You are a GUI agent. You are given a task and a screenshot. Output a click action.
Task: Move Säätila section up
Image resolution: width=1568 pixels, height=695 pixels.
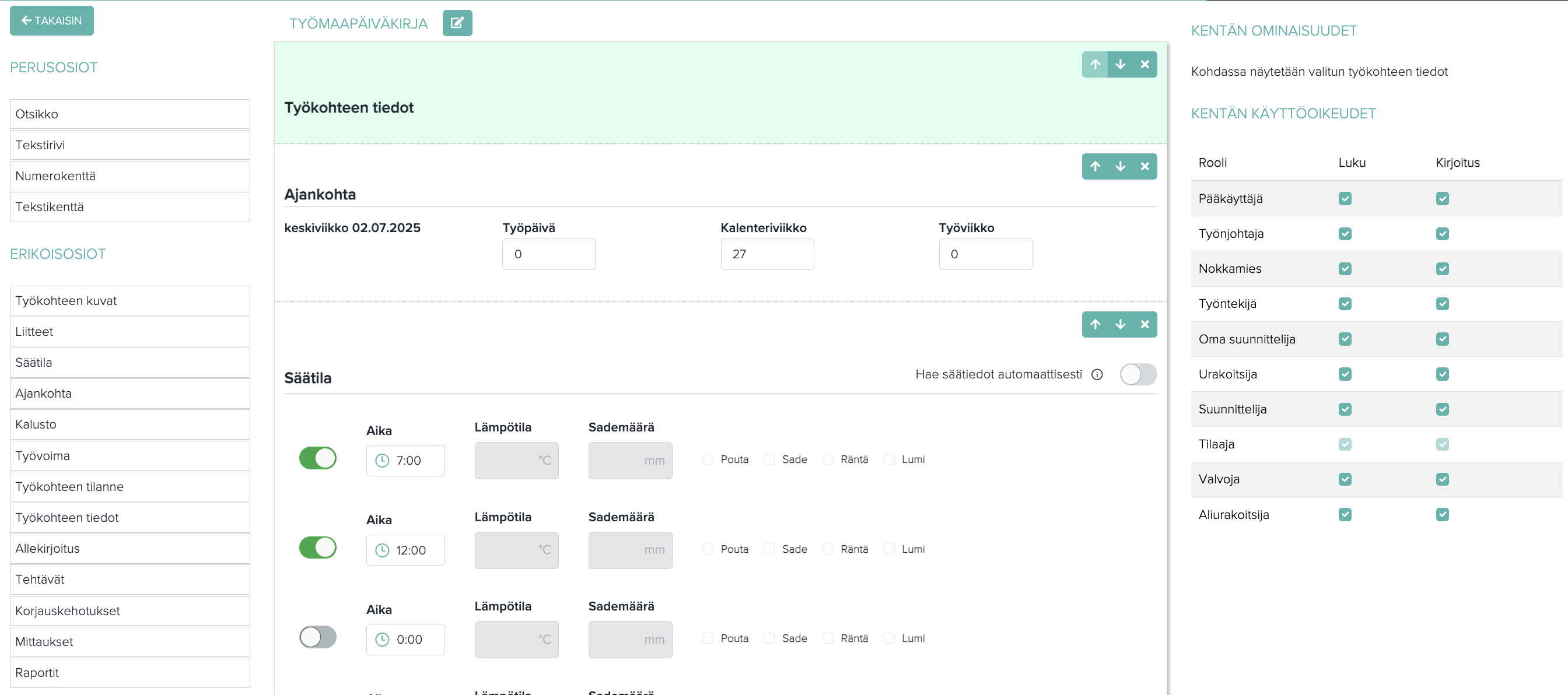coord(1095,324)
